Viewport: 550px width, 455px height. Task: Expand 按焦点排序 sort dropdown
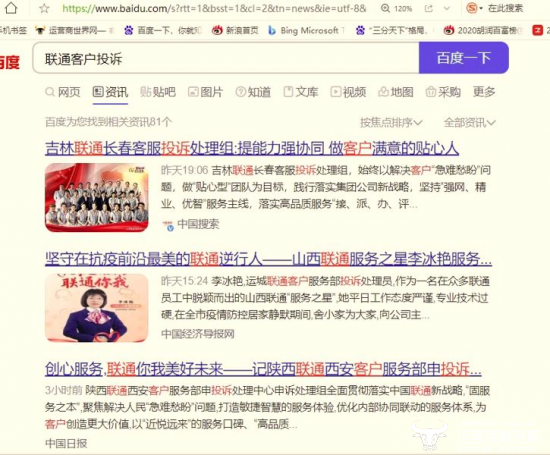pyautogui.click(x=391, y=122)
